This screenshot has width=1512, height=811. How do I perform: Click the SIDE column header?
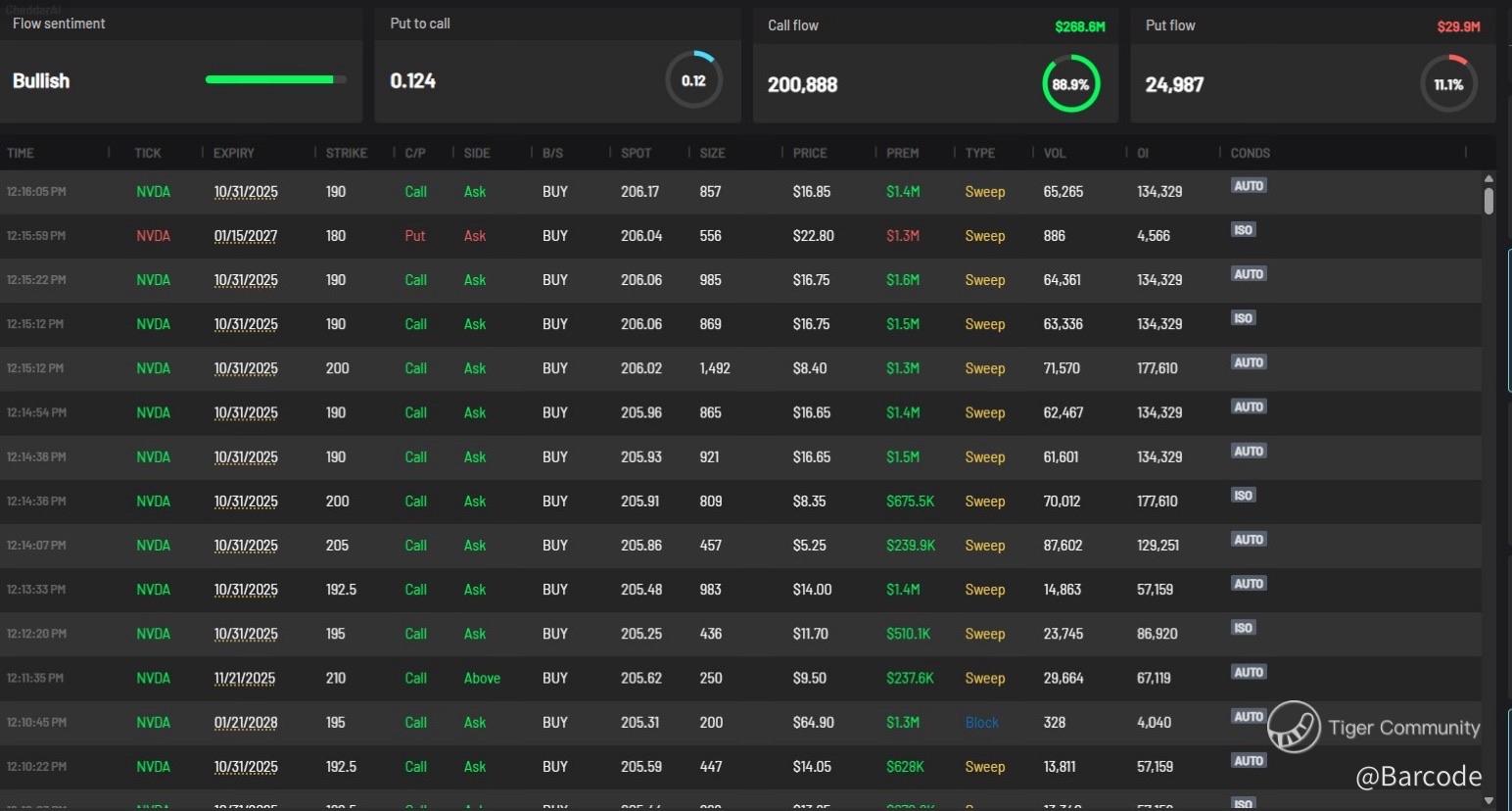click(x=477, y=153)
